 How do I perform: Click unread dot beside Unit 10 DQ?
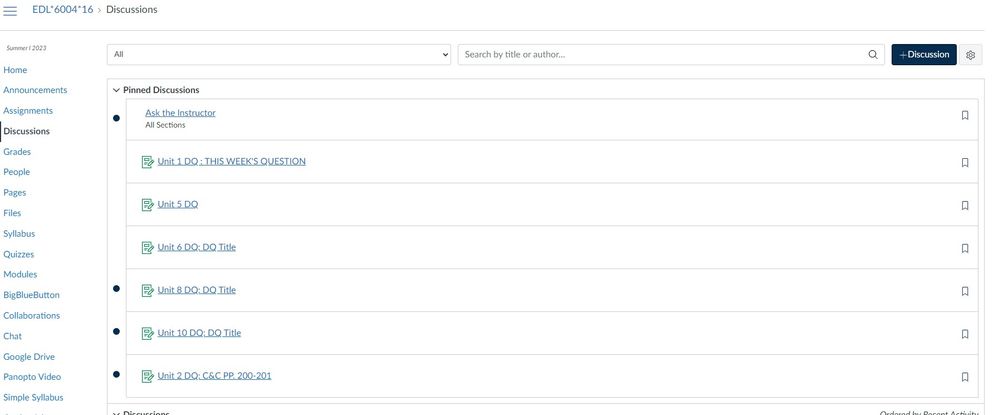coord(116,332)
